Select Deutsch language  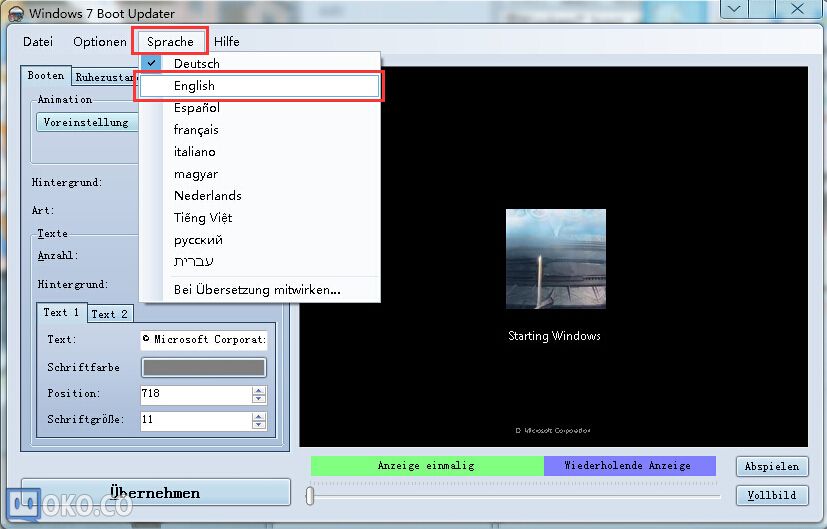pos(259,63)
